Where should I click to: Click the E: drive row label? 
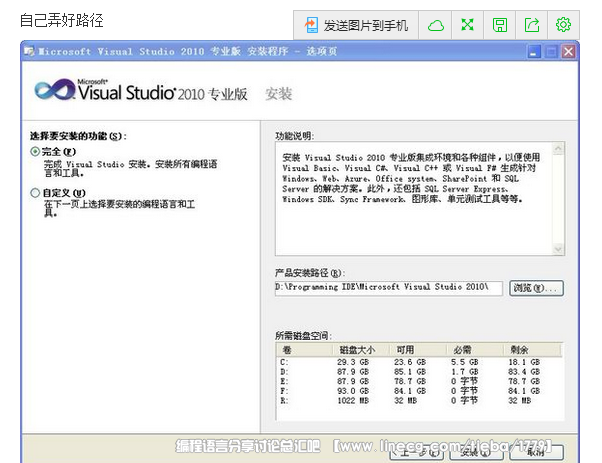(x=284, y=381)
